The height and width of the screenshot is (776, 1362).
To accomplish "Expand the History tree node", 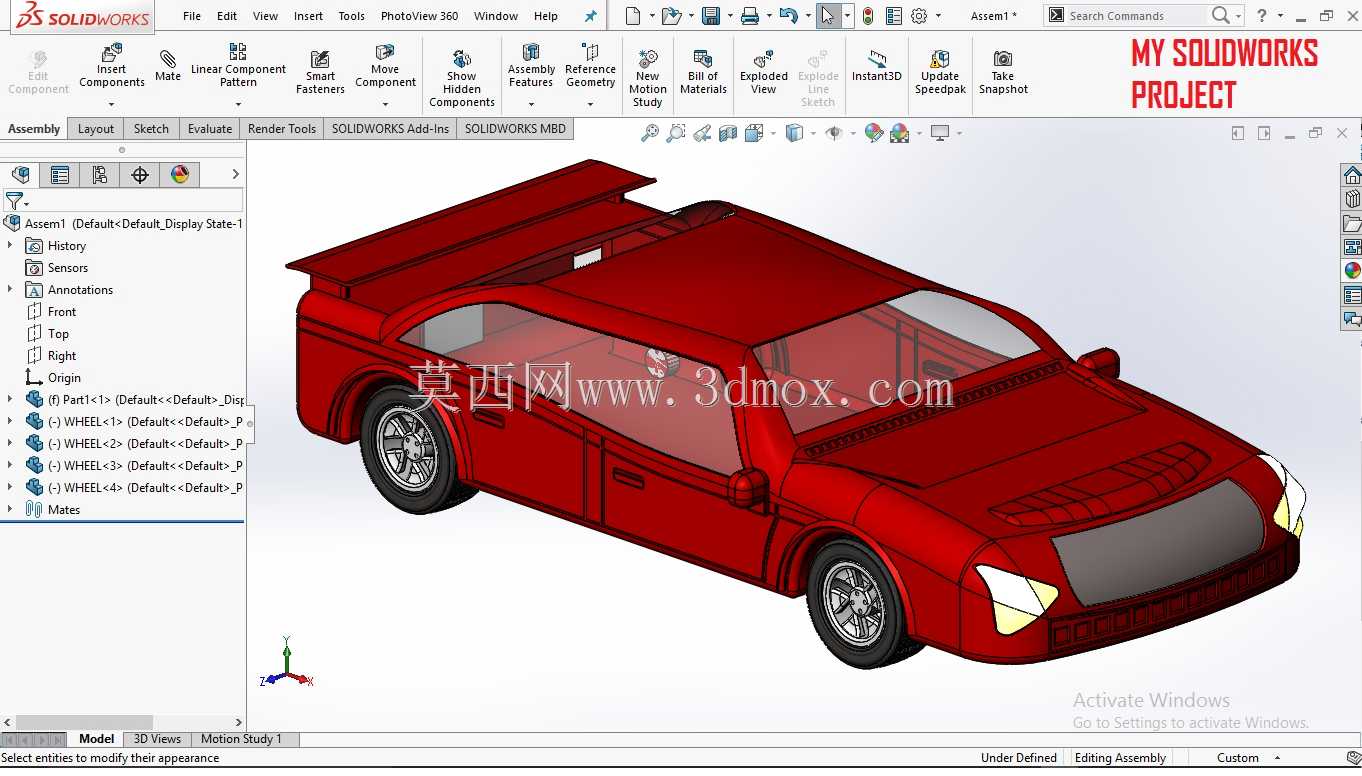I will click(10, 245).
